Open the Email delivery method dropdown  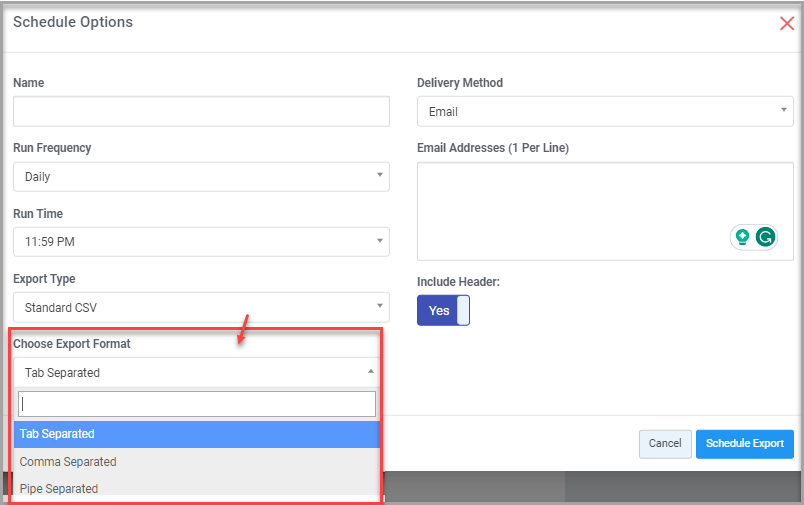coord(605,111)
